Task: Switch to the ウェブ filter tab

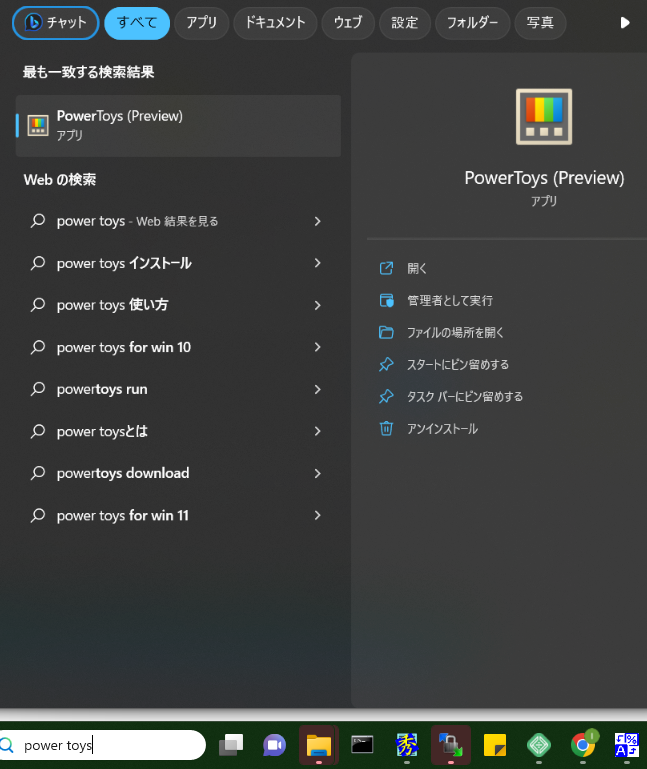Action: (348, 23)
